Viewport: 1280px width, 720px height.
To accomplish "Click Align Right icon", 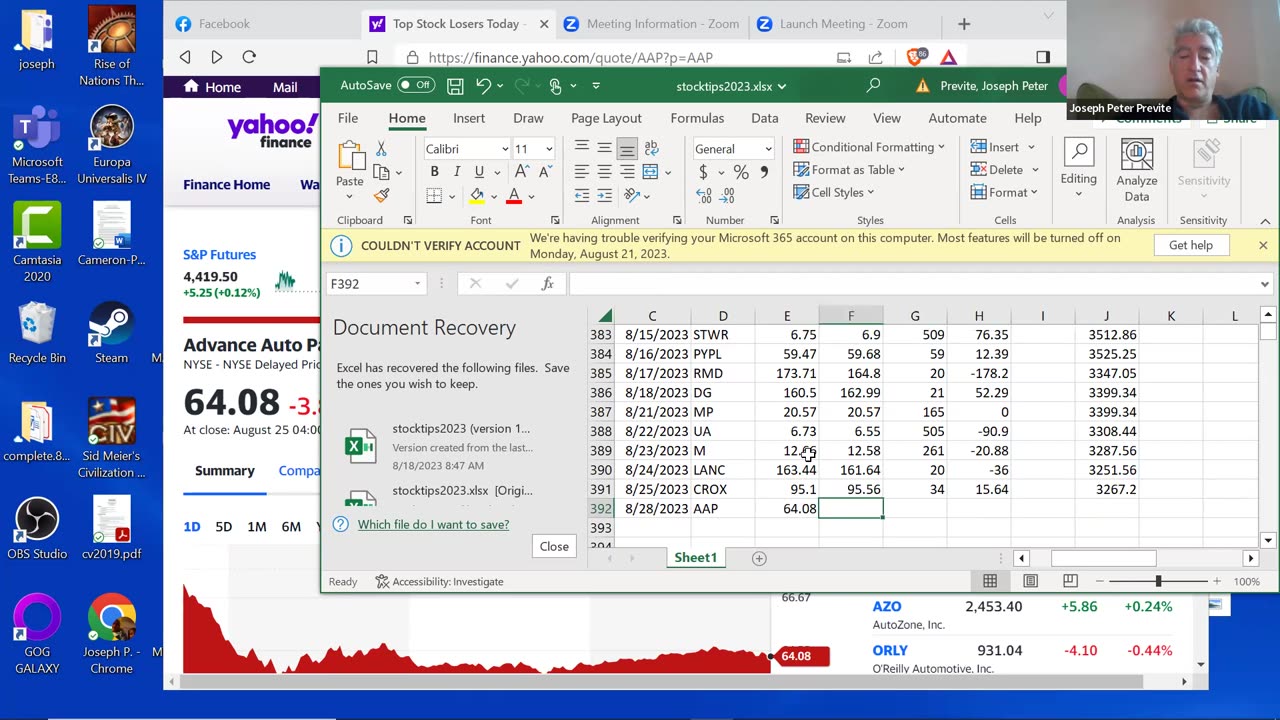I will [x=627, y=172].
